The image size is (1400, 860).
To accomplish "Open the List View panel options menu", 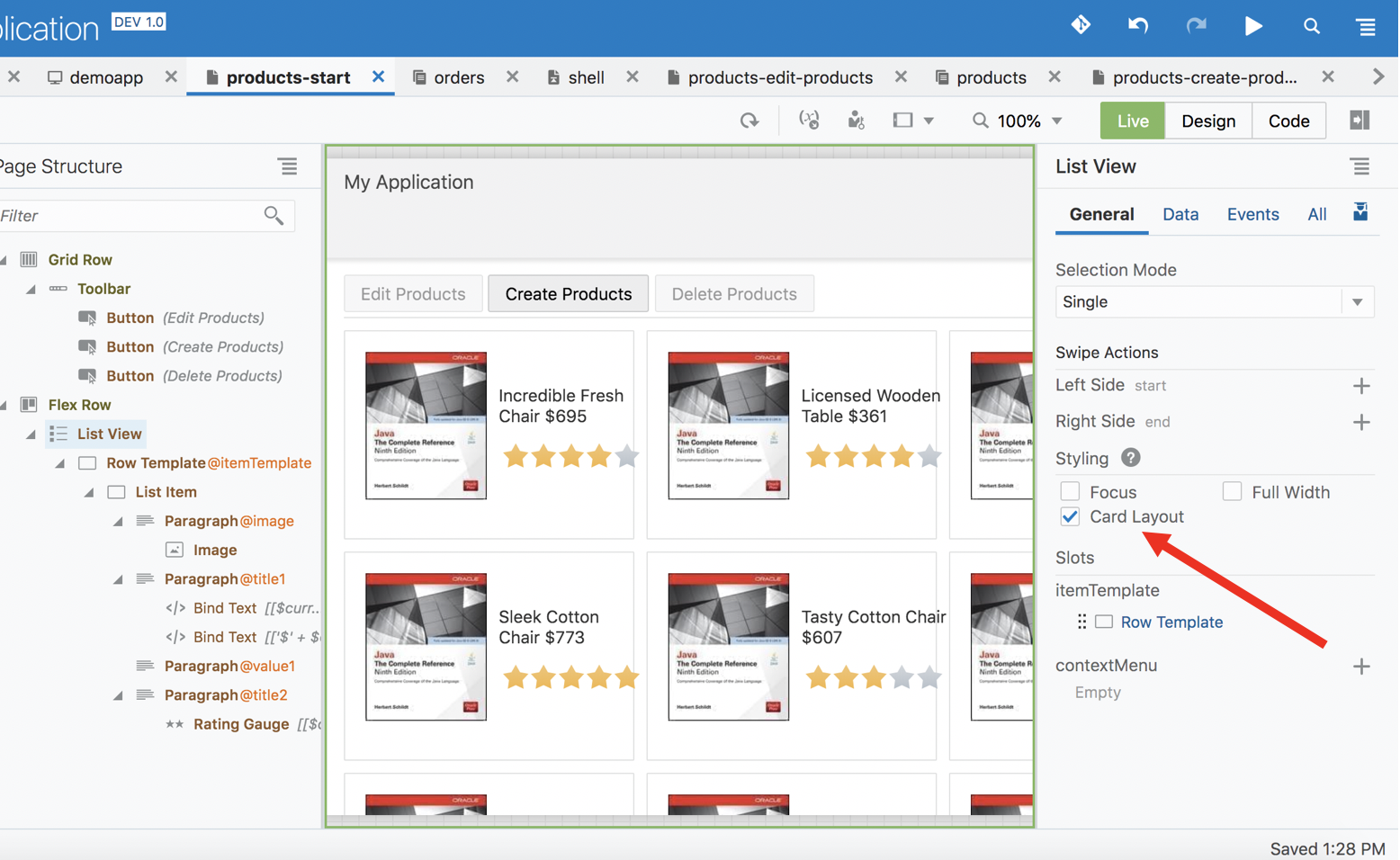I will coord(1360,166).
